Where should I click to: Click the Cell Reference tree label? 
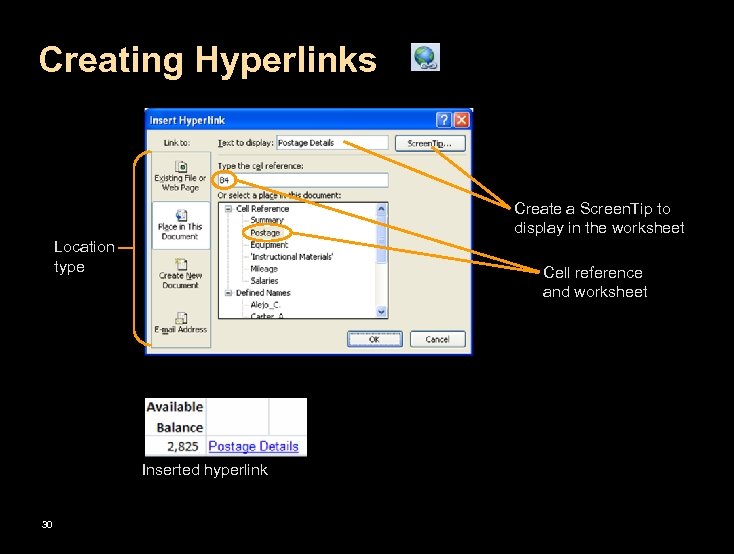262,209
